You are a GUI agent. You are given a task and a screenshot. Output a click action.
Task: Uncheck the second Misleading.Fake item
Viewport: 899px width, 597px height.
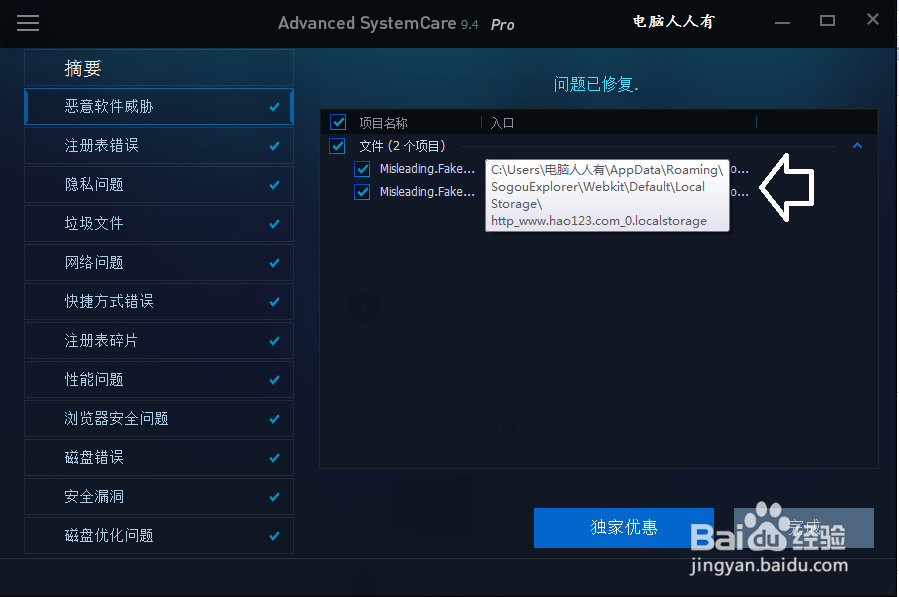pos(362,192)
